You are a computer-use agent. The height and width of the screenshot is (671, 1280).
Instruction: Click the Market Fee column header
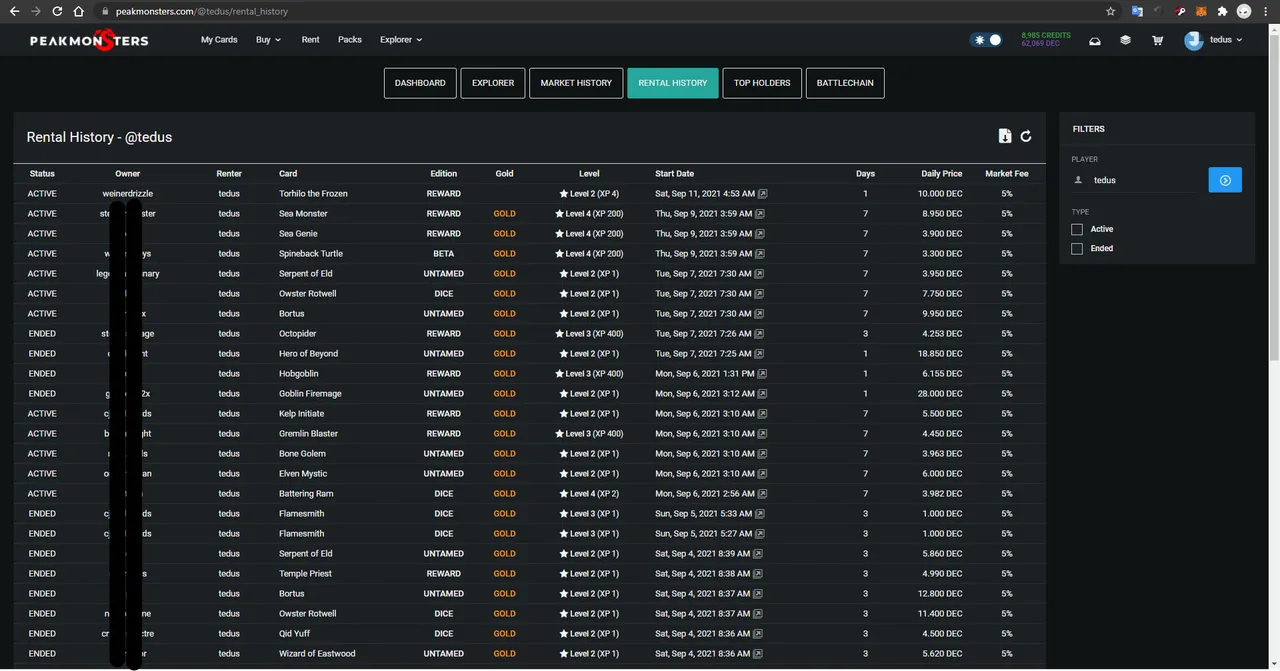1007,173
